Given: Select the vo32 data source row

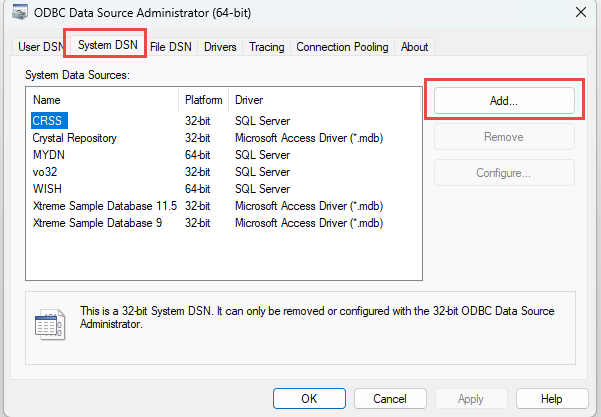Looking at the screenshot, I should (45, 171).
